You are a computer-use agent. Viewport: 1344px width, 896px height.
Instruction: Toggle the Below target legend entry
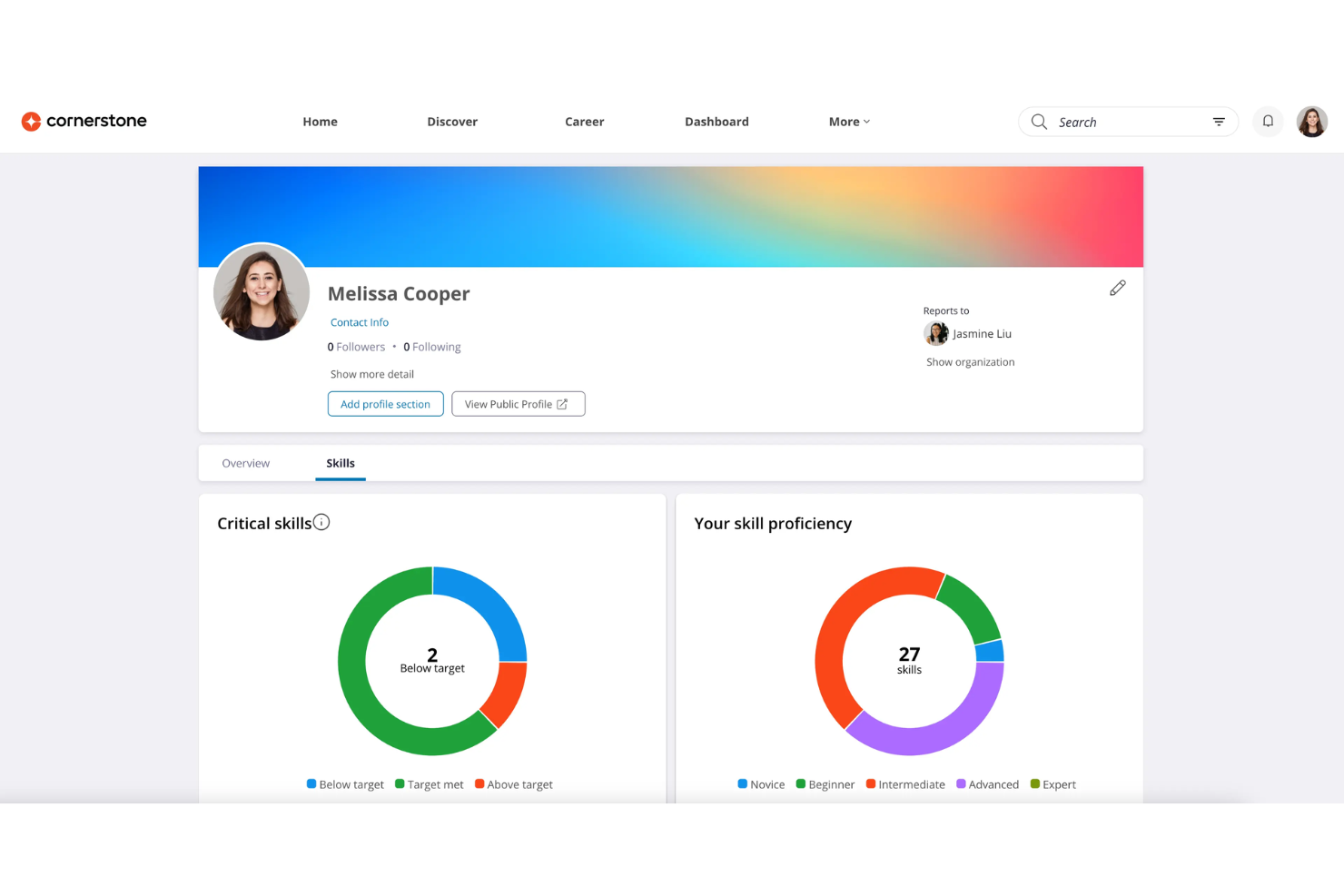[x=345, y=783]
